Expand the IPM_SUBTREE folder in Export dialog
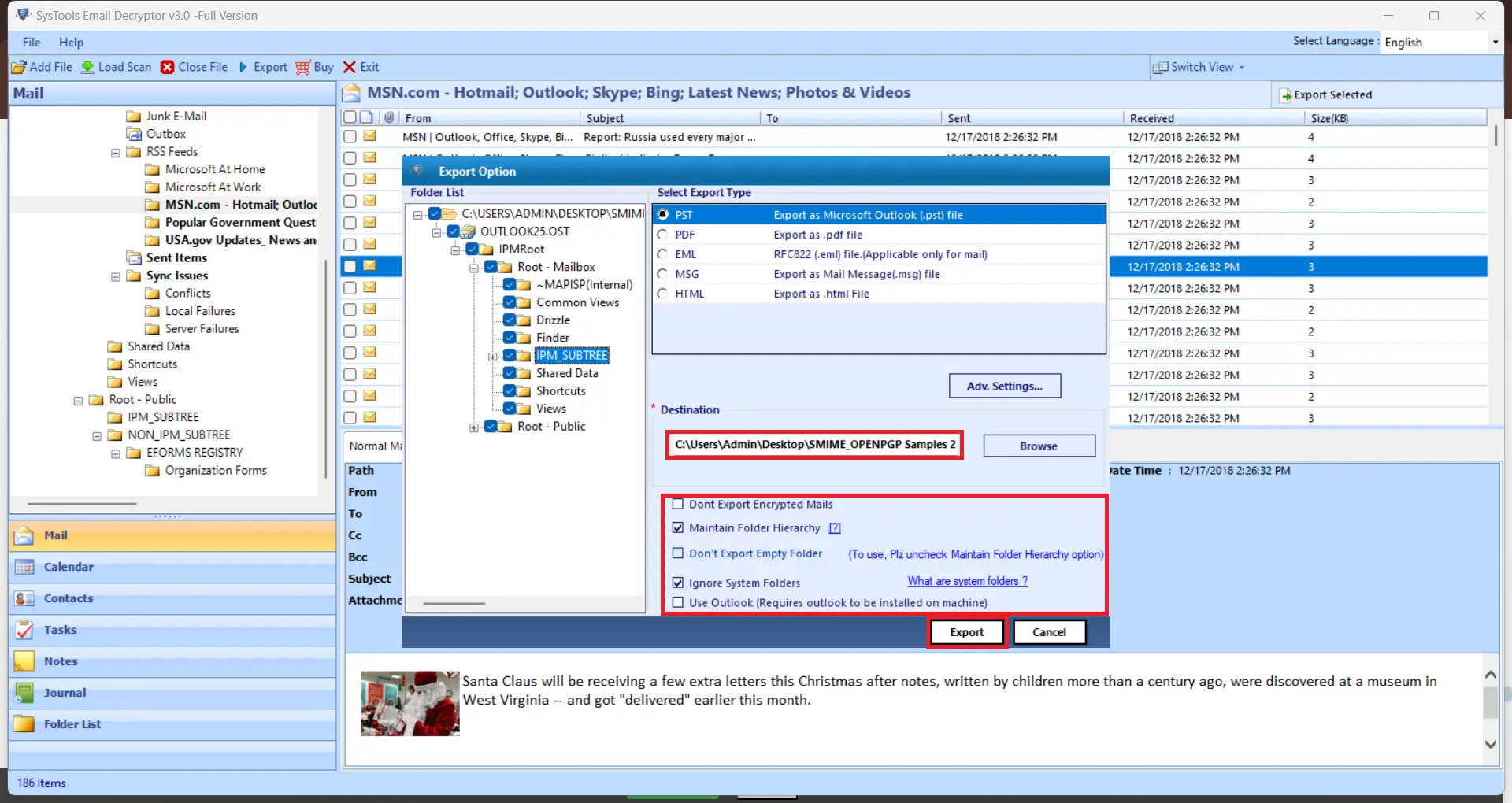1512x803 pixels. point(493,356)
